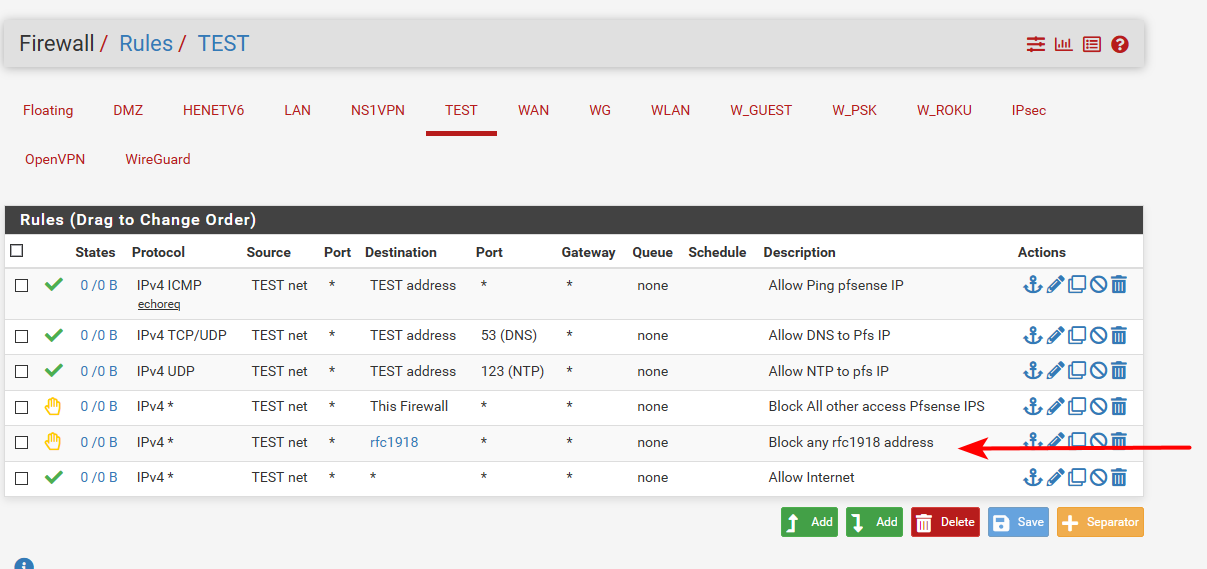Open the filter sliders icon in header
1207x569 pixels.
(x=1035, y=44)
